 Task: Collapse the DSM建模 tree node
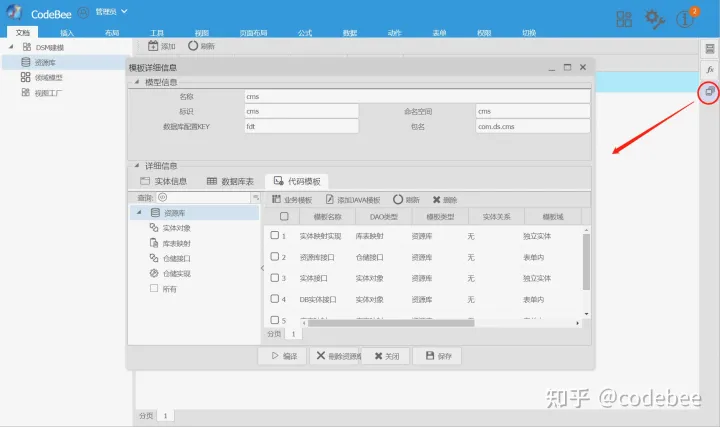(x=11, y=46)
